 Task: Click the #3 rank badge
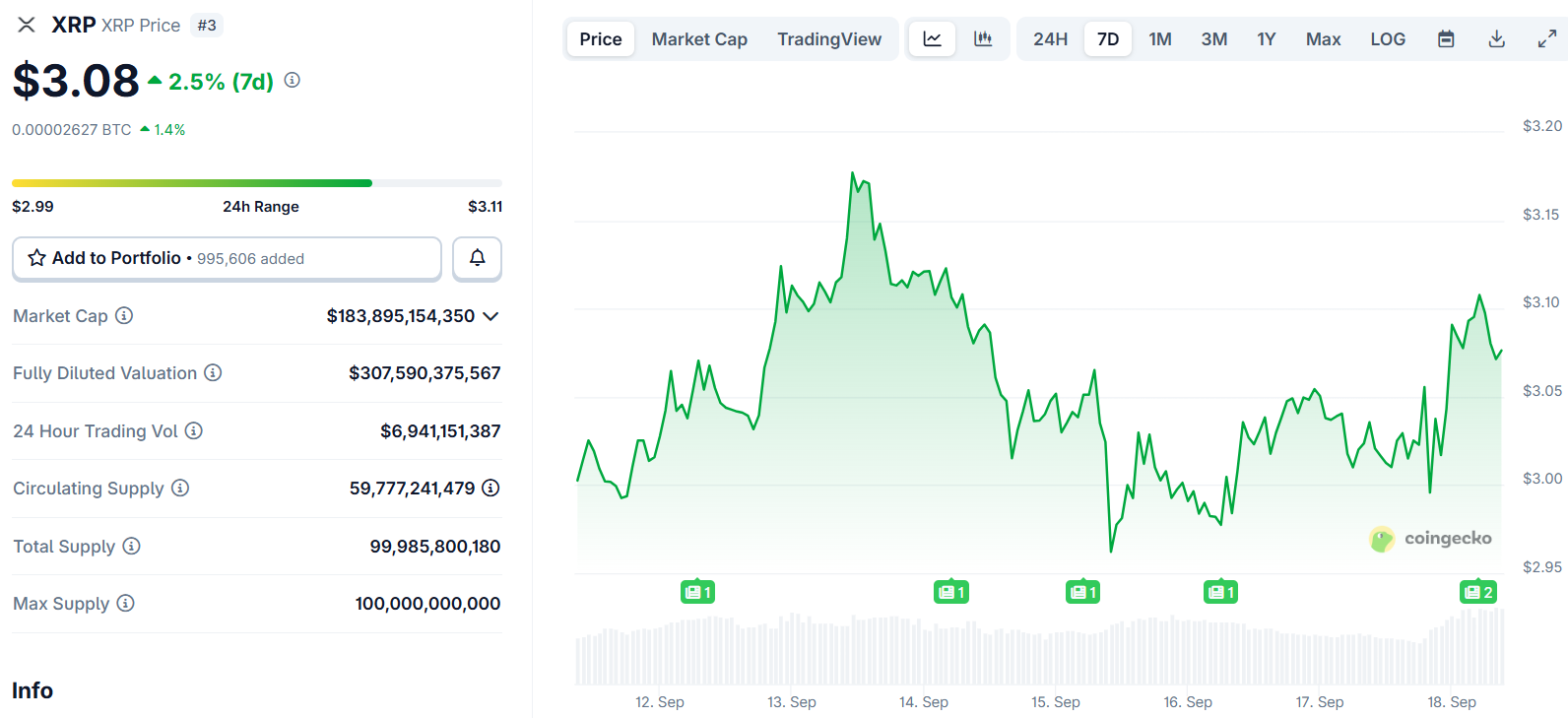coord(207,25)
